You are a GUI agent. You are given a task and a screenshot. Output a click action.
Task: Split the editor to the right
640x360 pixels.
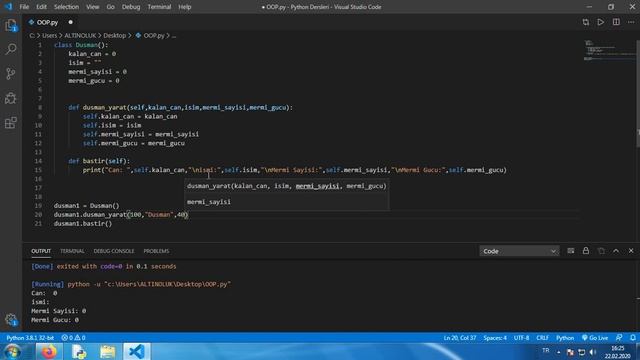(x=616, y=22)
